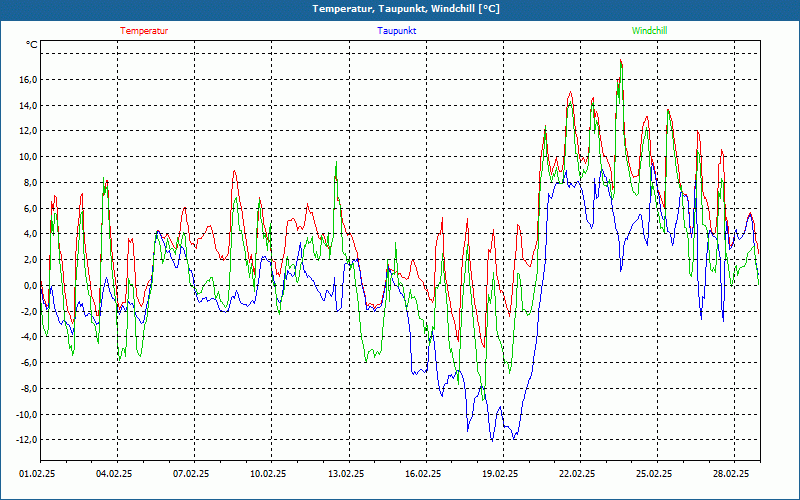Click the 10,0 y-axis value
The image size is (800, 500).
pos(28,157)
